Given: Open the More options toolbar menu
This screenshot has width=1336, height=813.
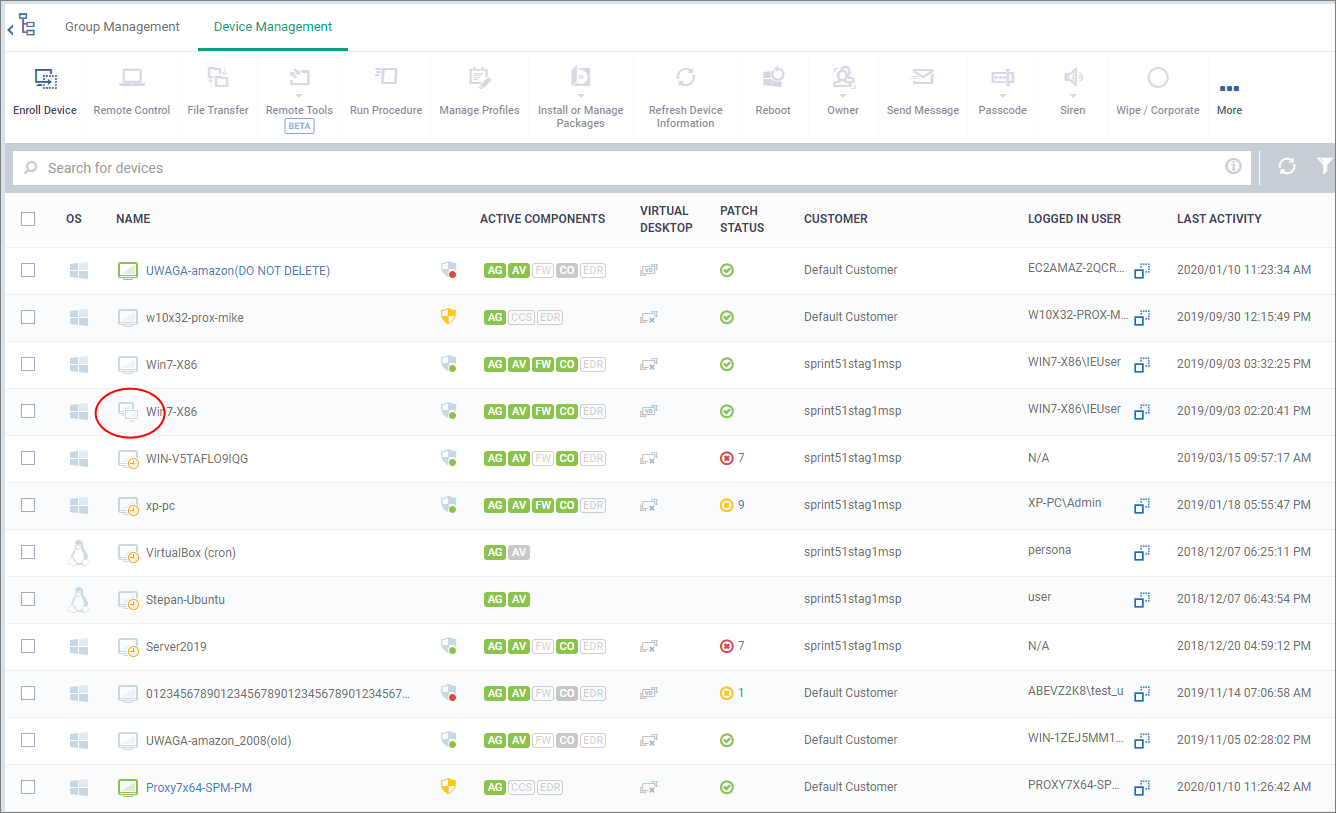Looking at the screenshot, I should click(1229, 98).
